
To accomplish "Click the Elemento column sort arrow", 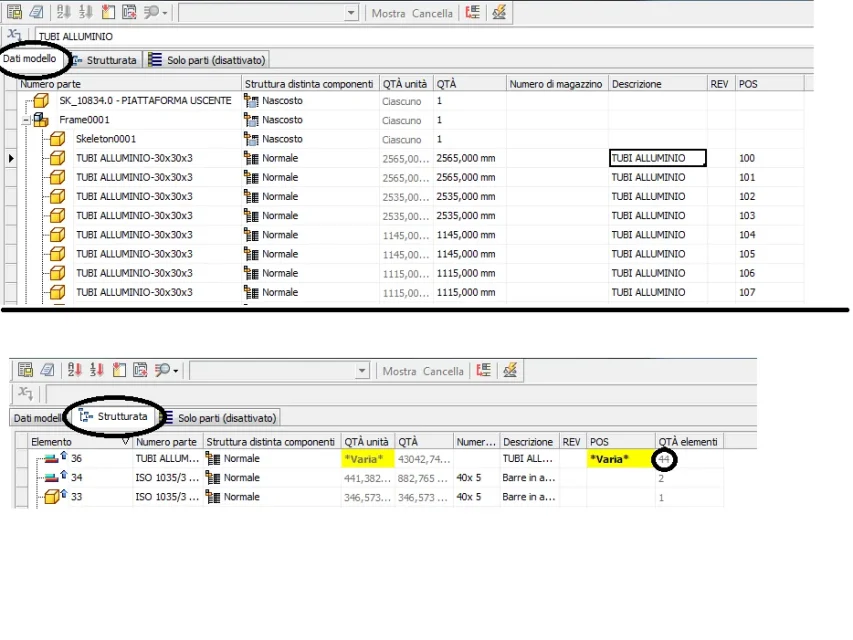I will pos(126,441).
